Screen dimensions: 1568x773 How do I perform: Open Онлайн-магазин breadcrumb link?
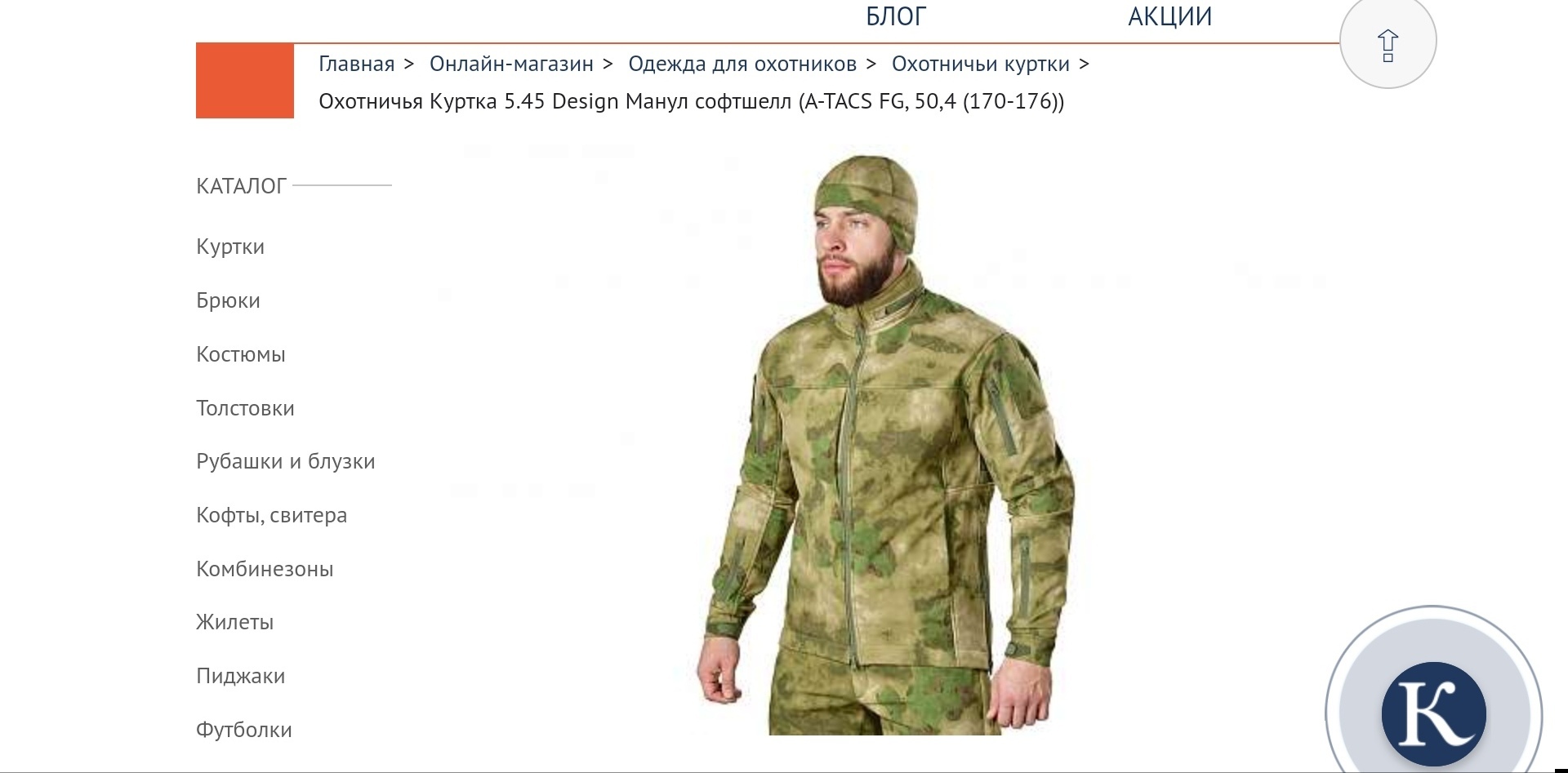point(511,64)
